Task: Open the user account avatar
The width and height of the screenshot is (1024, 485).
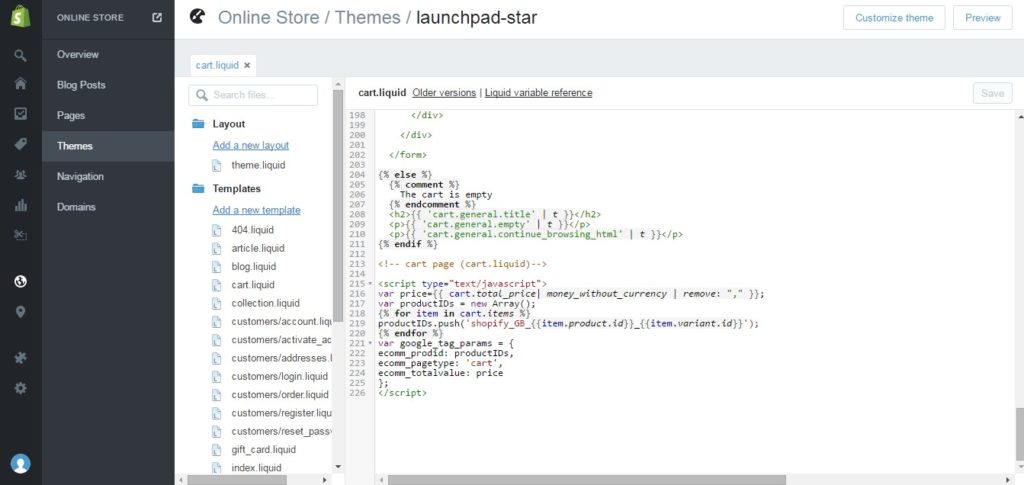Action: click(x=20, y=463)
